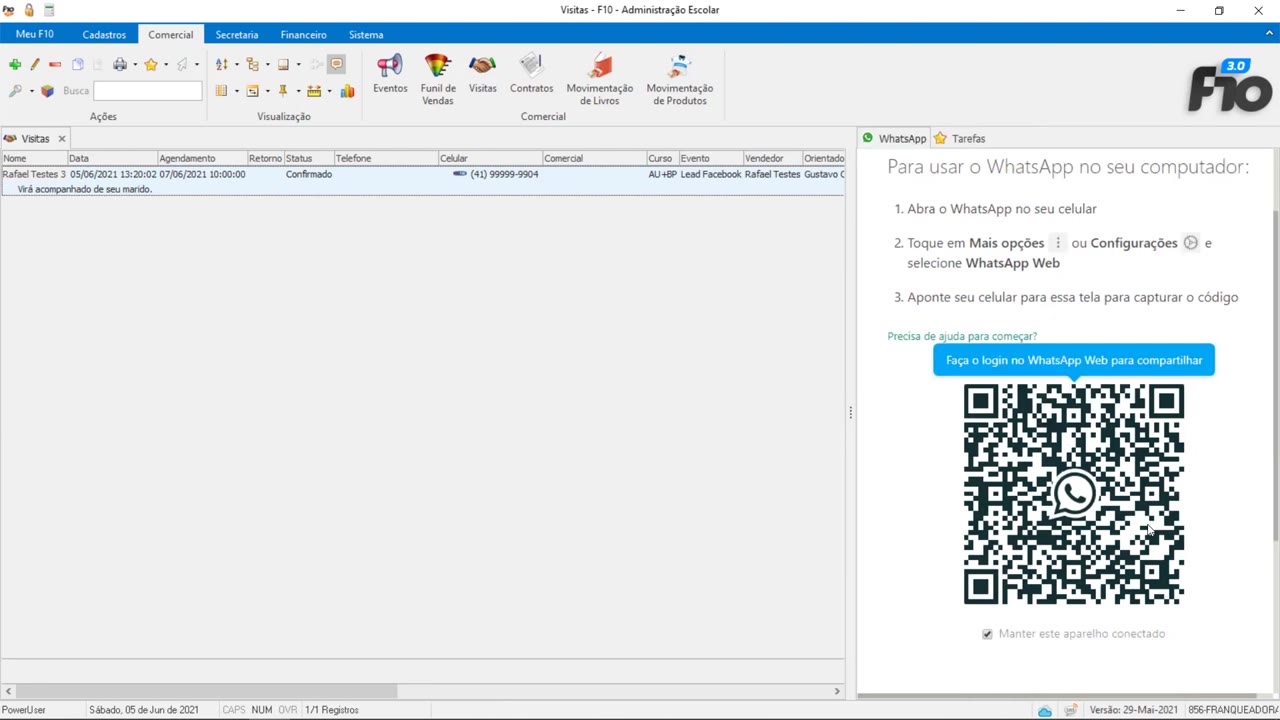This screenshot has width=1280, height=720.
Task: Click the speech bubble notes icon
Action: point(337,64)
